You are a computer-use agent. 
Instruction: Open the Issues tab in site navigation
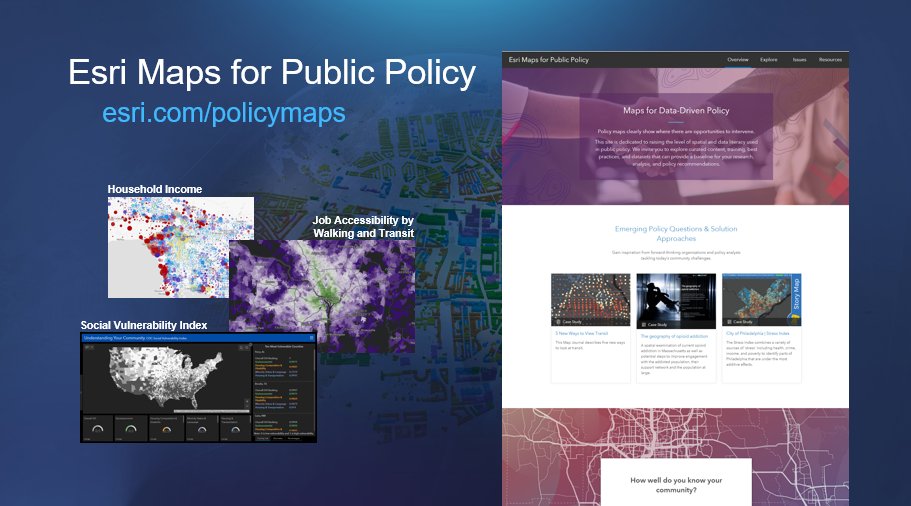pyautogui.click(x=799, y=59)
